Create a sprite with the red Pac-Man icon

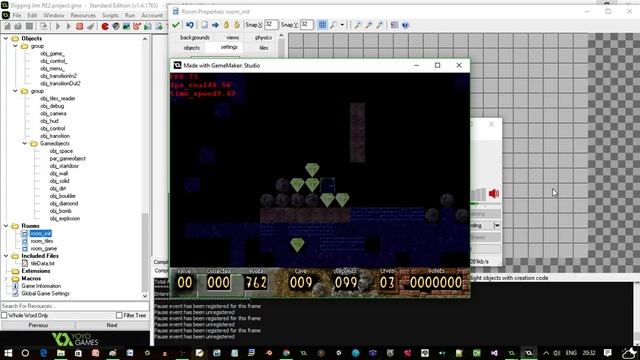click(105, 27)
